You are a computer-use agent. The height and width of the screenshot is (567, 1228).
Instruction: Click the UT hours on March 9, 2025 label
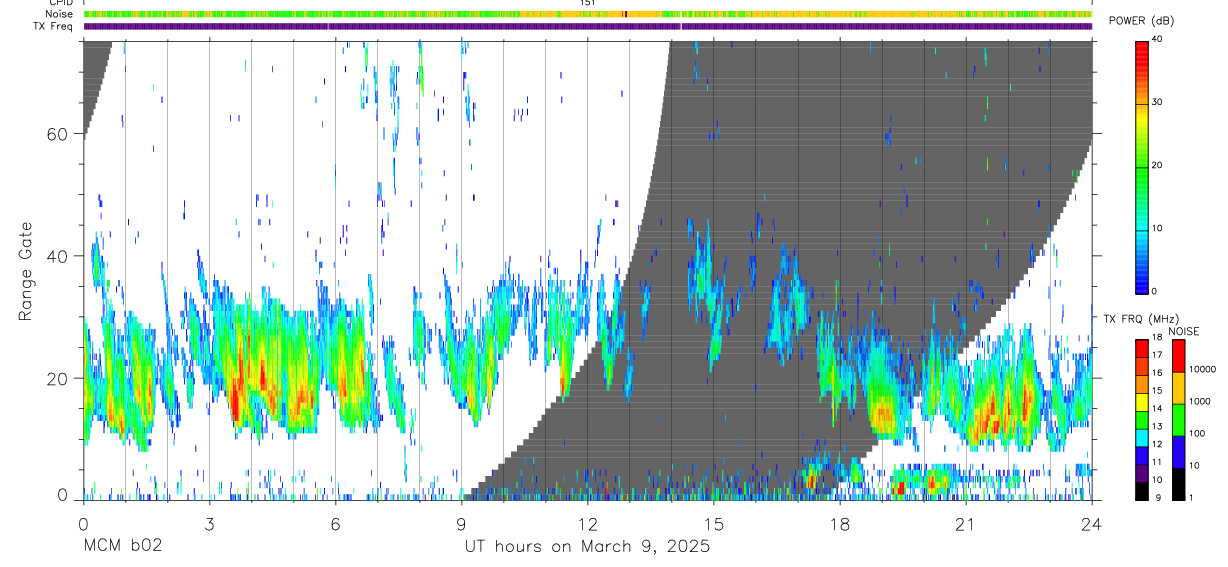tap(587, 546)
